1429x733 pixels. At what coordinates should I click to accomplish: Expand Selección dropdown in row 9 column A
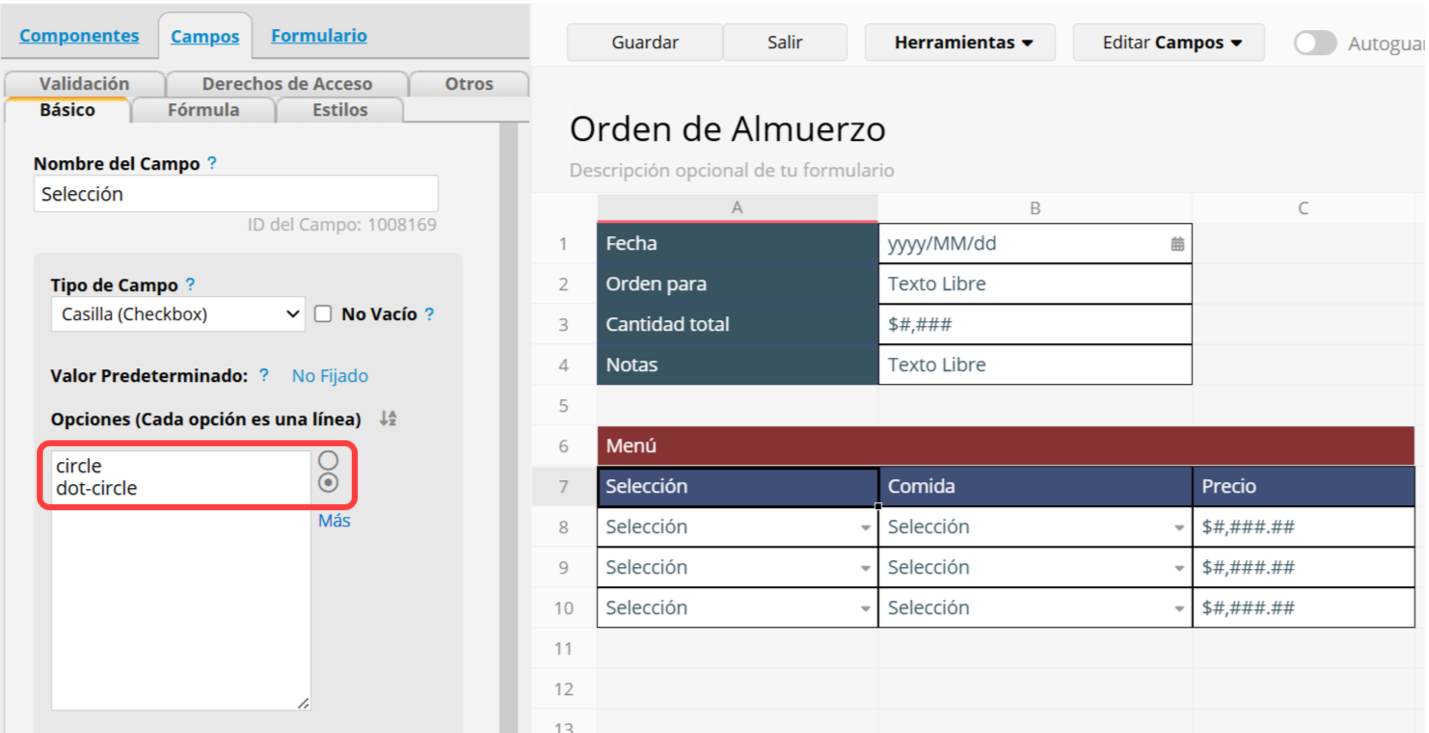[865, 569]
